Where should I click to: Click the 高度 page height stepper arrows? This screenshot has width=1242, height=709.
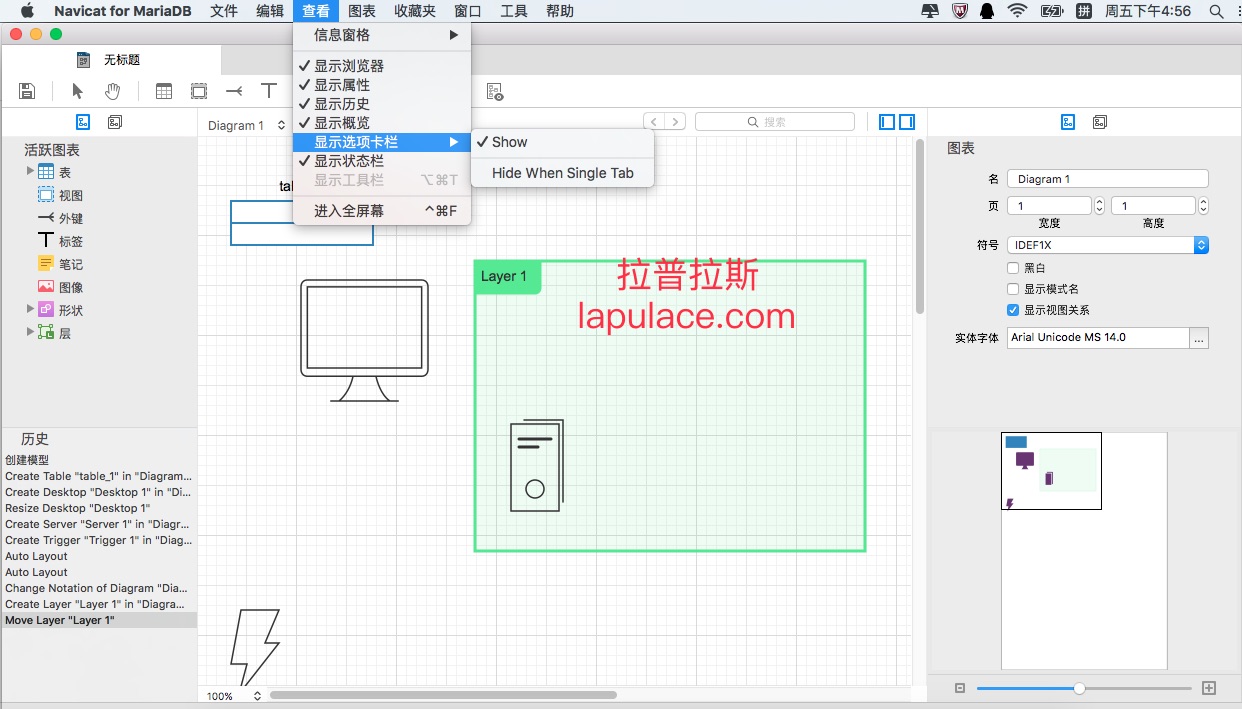click(1203, 206)
